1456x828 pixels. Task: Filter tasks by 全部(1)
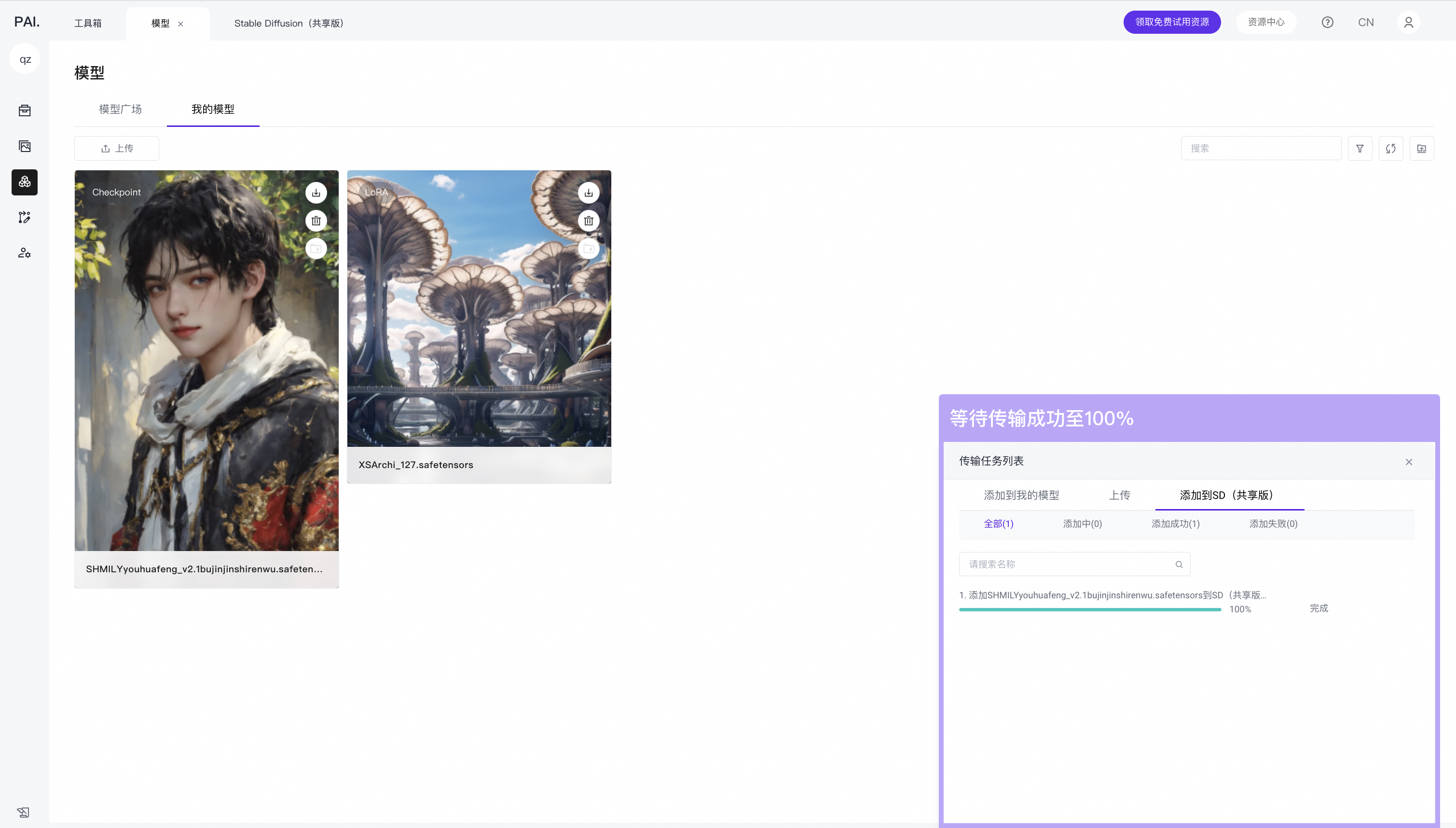tap(999, 524)
